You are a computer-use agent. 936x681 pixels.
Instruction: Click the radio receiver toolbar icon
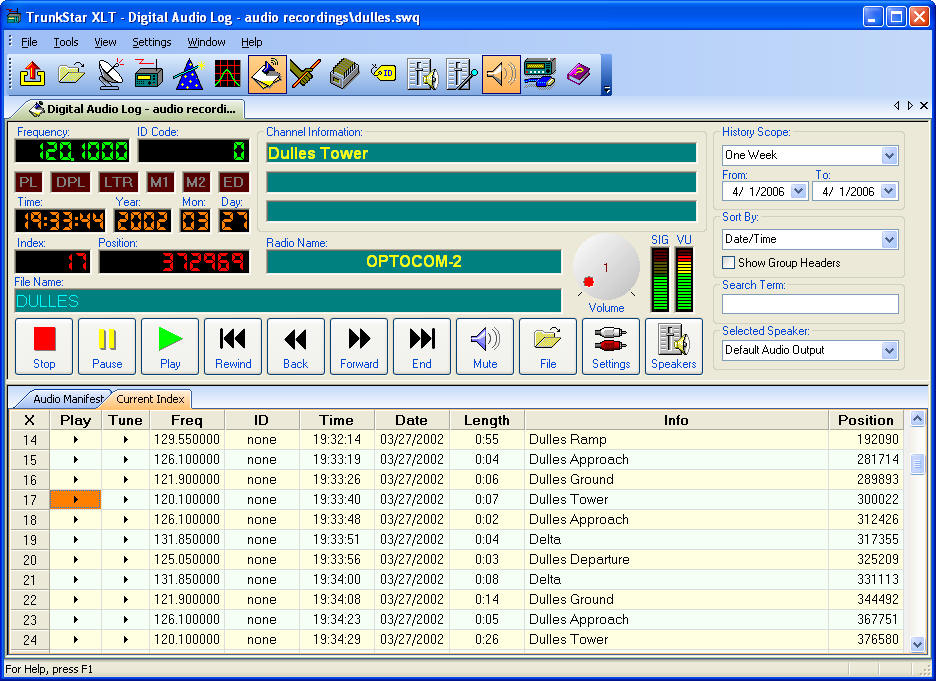click(x=149, y=75)
